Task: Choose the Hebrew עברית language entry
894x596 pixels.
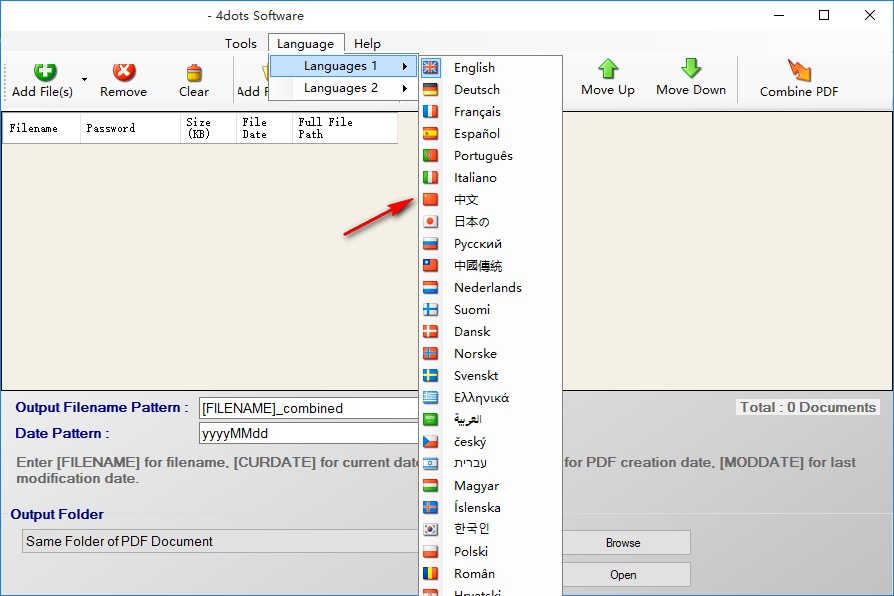Action: tap(491, 464)
